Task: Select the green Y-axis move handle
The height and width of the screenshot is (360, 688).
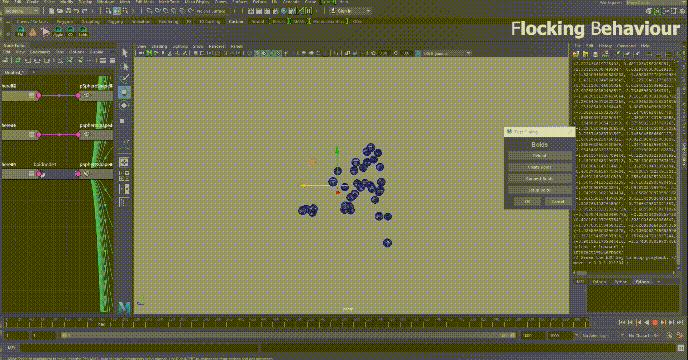Action: (337, 151)
